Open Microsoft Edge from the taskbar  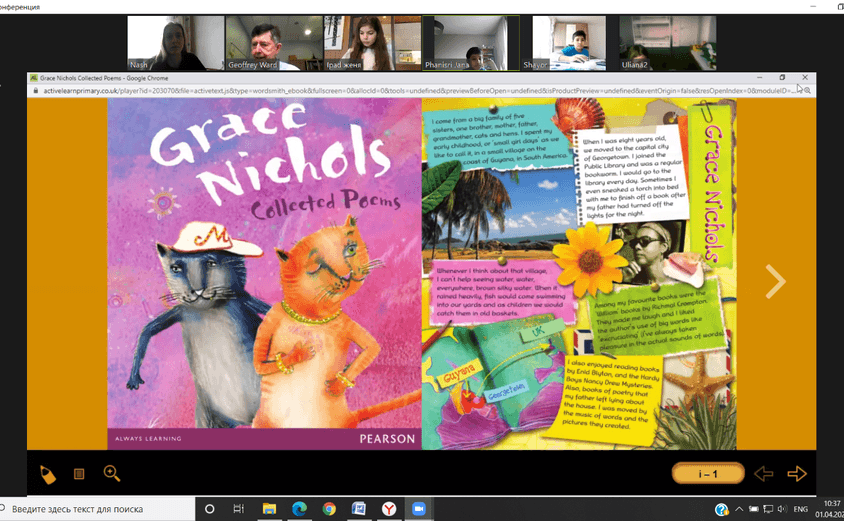click(299, 509)
